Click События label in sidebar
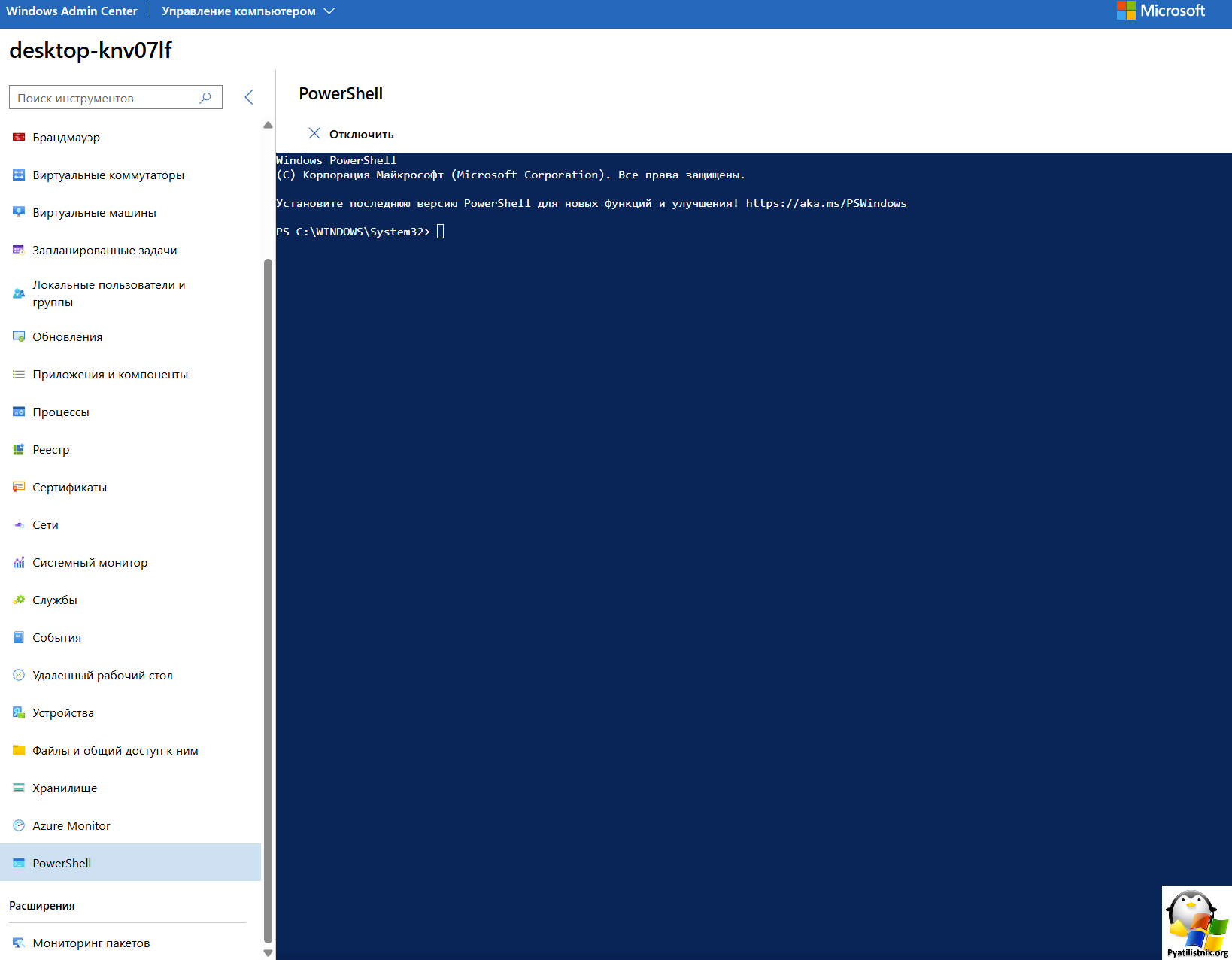Screen dimensions: 1232x960 [56, 637]
